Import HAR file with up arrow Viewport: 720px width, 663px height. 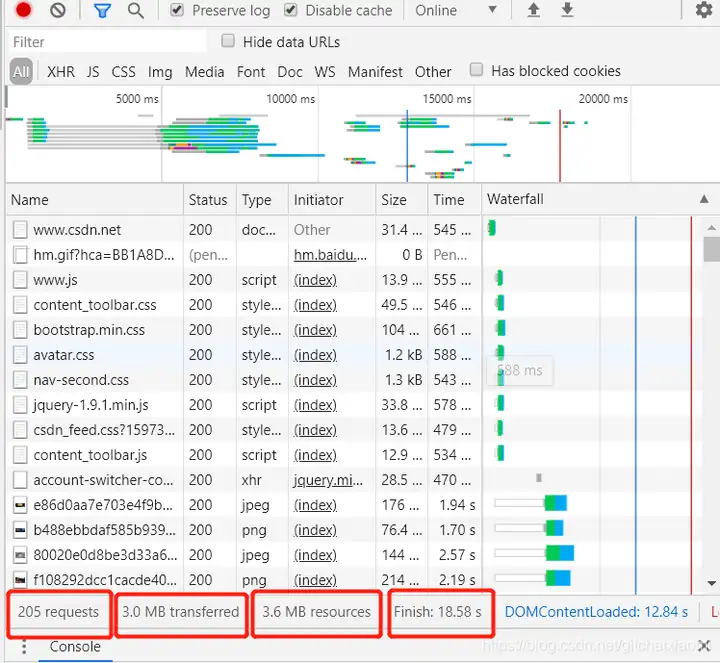533,10
